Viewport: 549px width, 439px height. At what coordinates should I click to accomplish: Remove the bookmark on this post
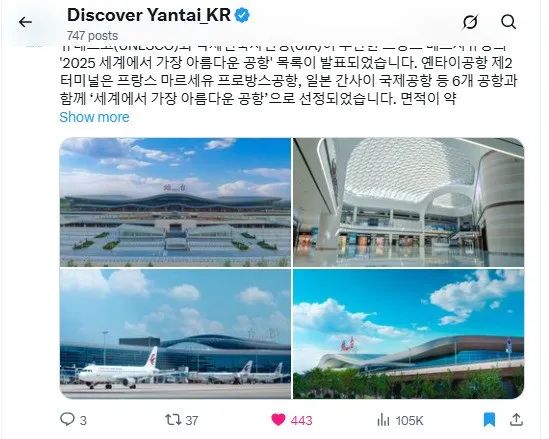point(489,419)
